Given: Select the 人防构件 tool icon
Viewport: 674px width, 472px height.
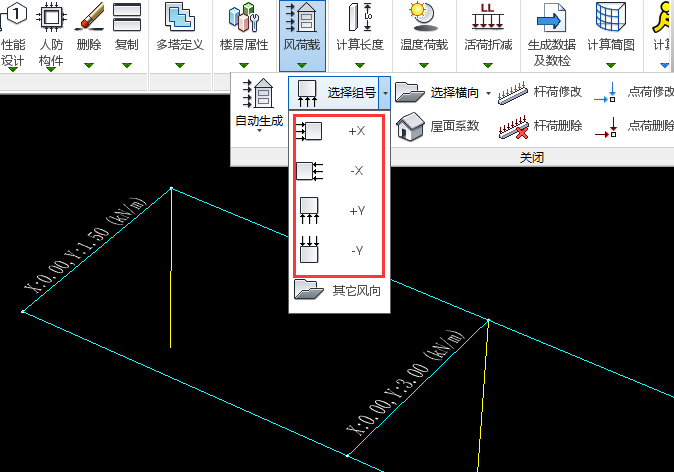Looking at the screenshot, I should [51, 17].
